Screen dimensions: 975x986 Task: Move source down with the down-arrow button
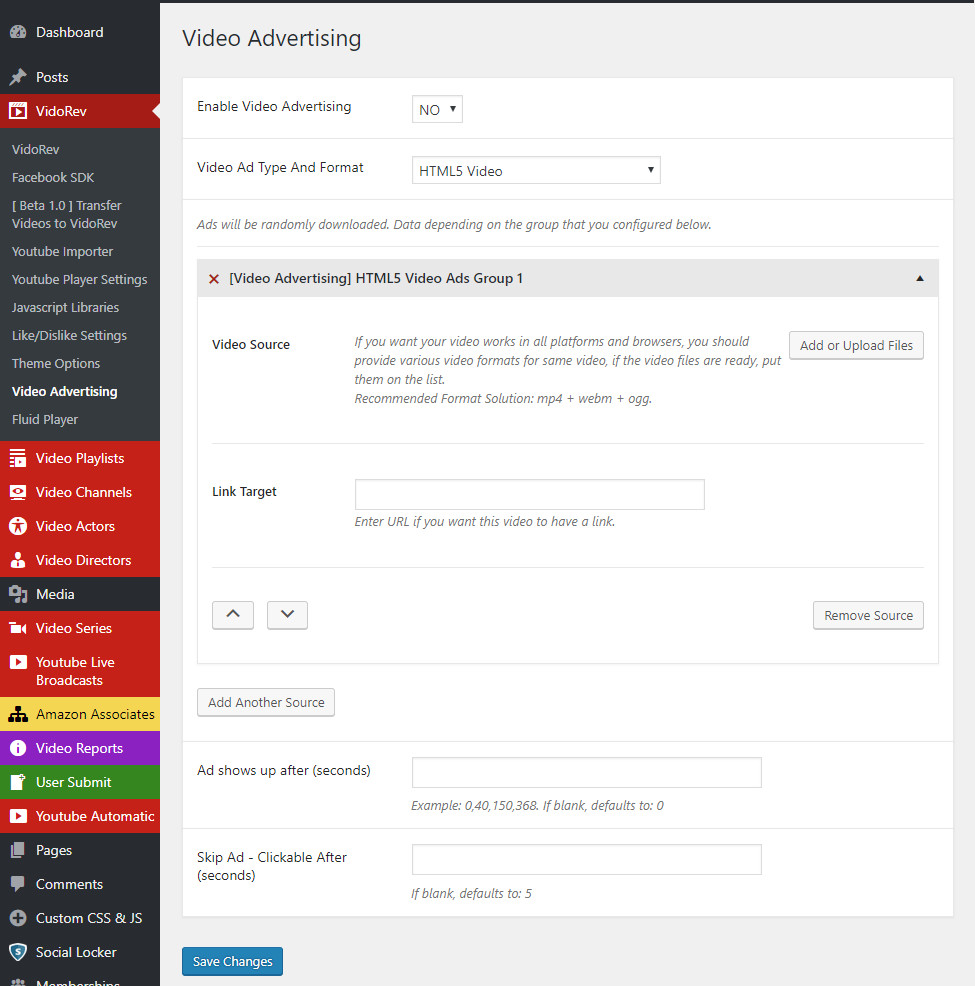tap(287, 615)
